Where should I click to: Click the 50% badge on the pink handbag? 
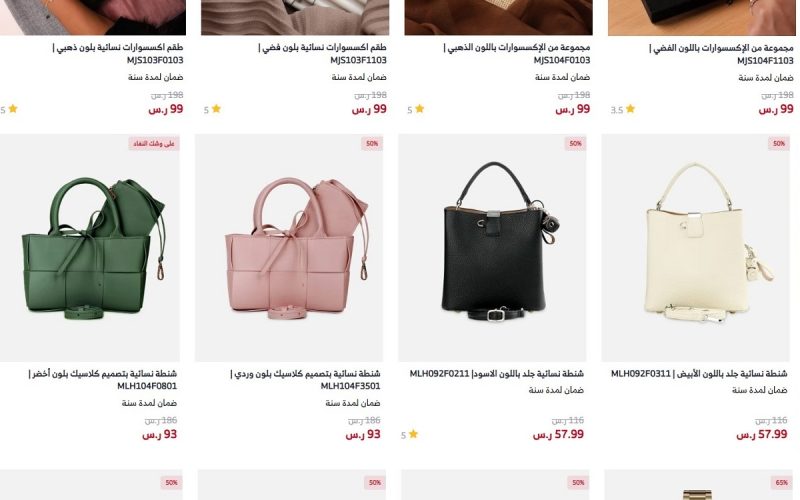point(372,144)
